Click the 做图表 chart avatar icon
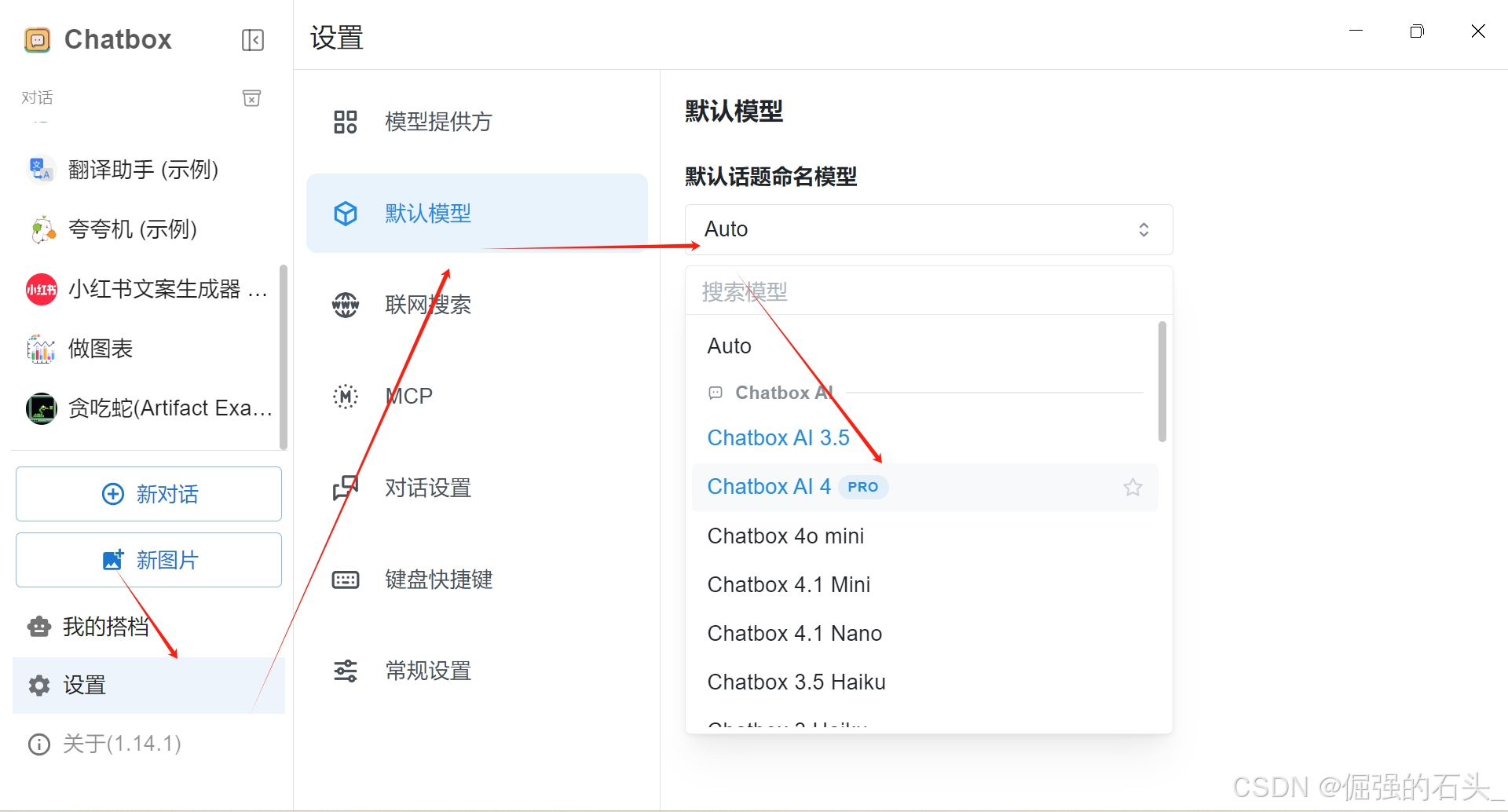Image resolution: width=1508 pixels, height=812 pixels. 41,349
